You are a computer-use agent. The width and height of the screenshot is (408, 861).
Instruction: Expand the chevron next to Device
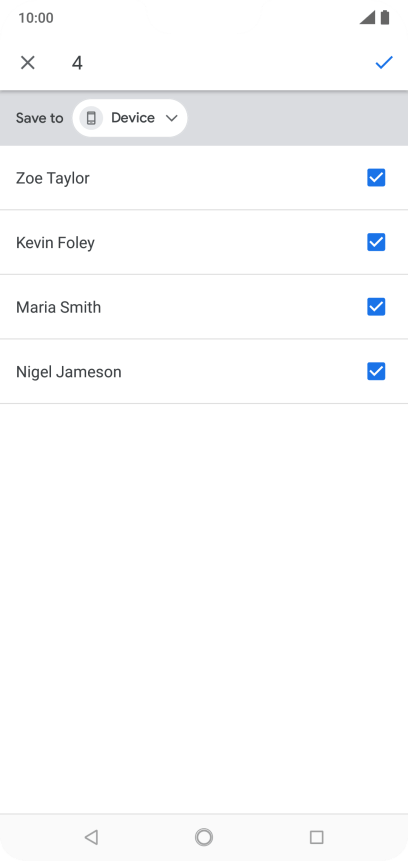click(x=171, y=118)
